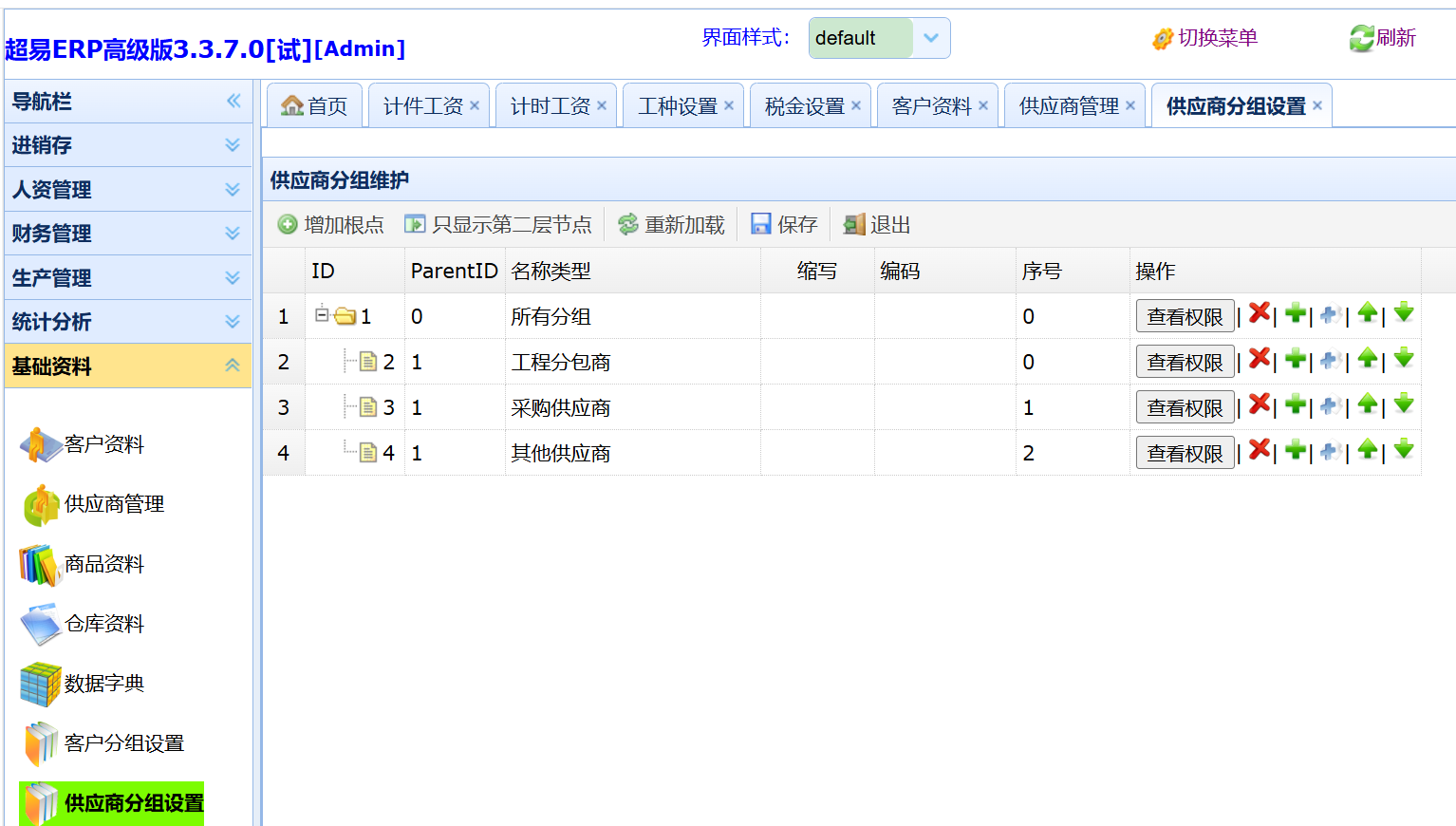
Task: Collapse the 所有分组 tree node
Action: point(322,313)
